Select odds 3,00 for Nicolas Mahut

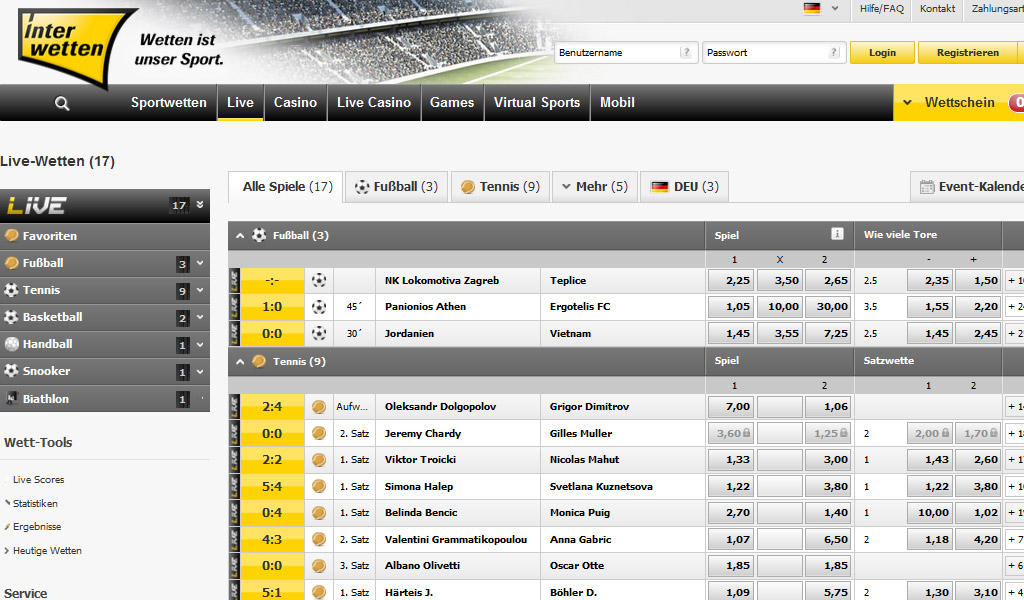click(x=828, y=460)
